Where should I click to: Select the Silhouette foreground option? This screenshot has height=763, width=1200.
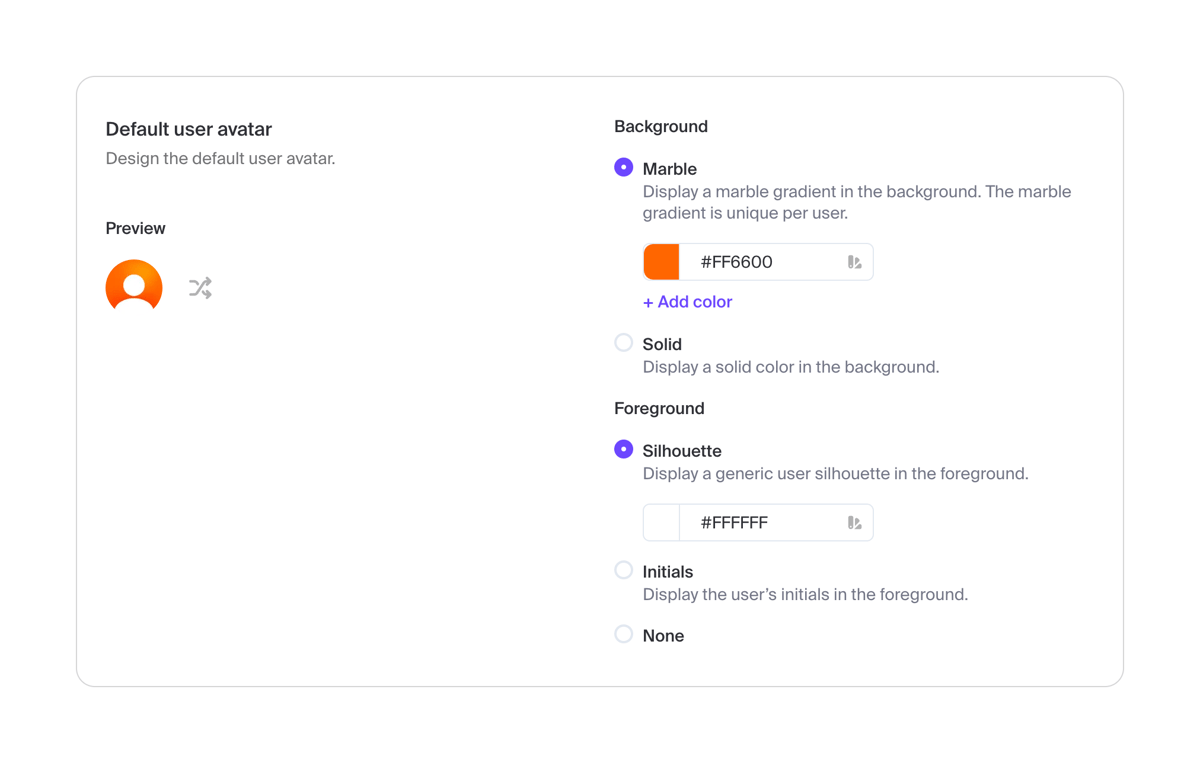(x=623, y=449)
